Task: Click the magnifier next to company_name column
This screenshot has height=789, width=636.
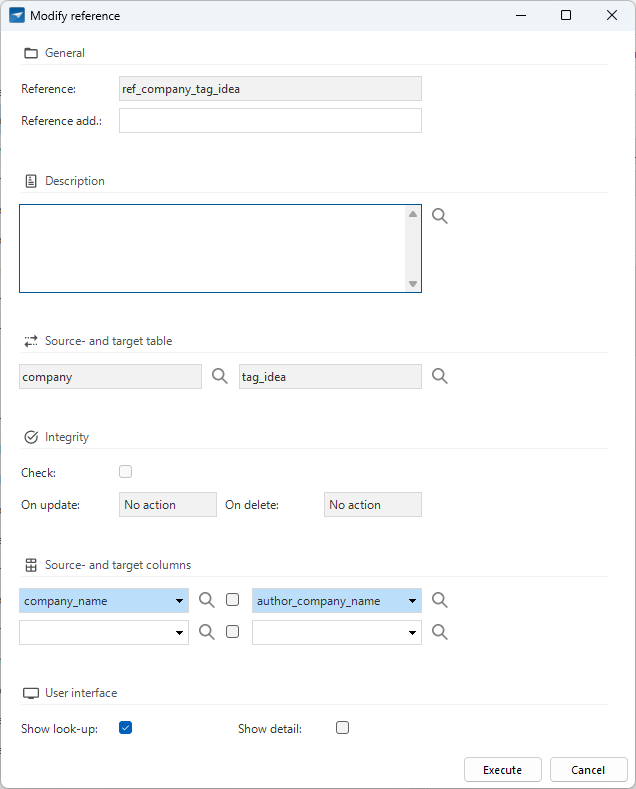Action: [206, 600]
